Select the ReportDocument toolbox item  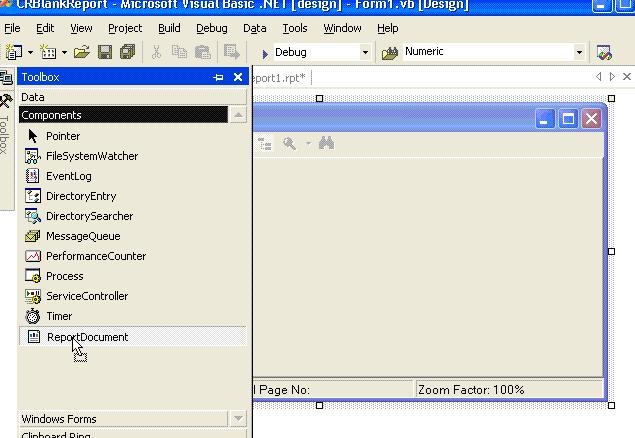coord(87,337)
